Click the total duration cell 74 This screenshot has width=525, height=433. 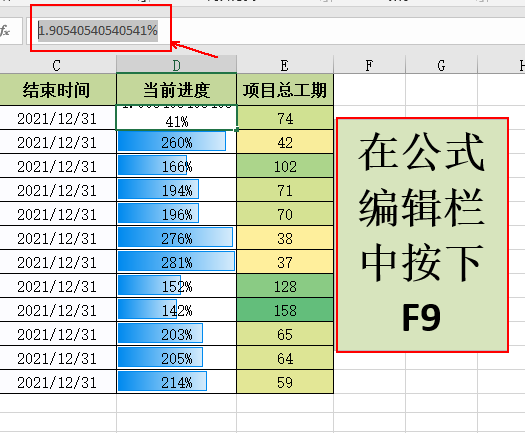(285, 118)
